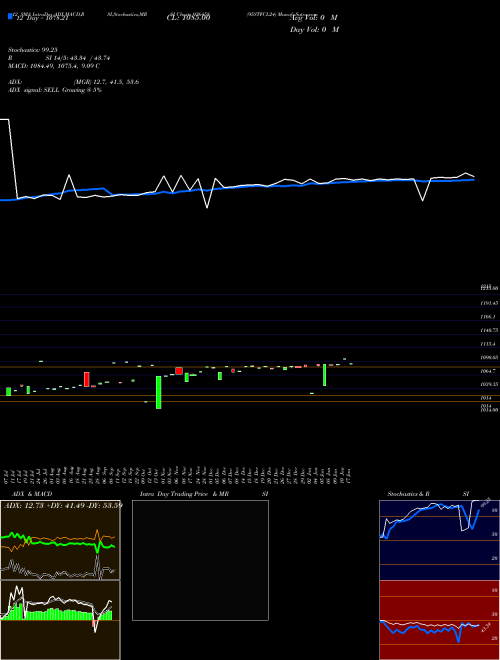Viewport: 500px width, 660px height.
Task: Click the large red candlestick above '21 Aug'
Action: coord(87,379)
